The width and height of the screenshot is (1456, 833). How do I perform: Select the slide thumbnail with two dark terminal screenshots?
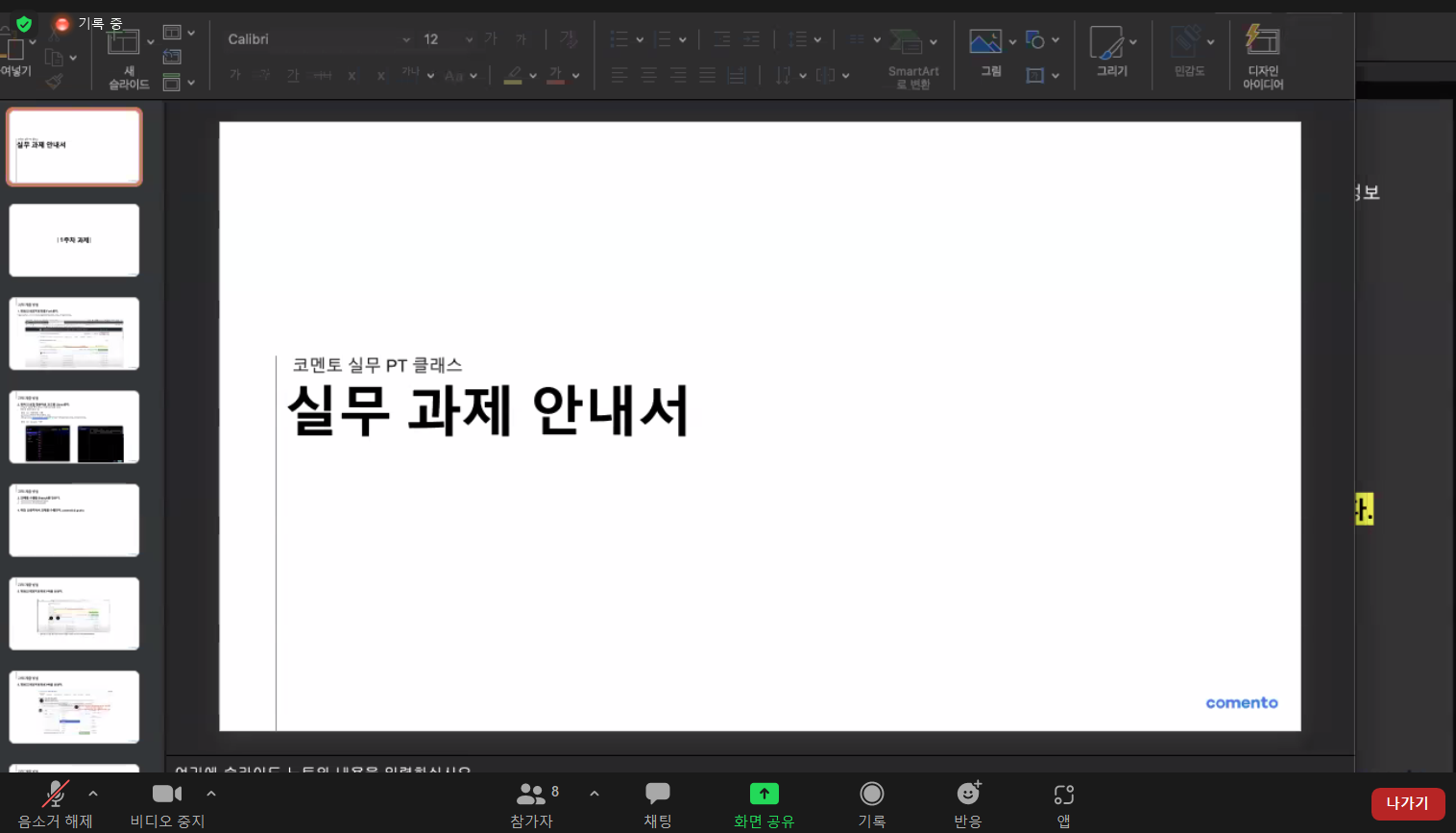[x=74, y=427]
